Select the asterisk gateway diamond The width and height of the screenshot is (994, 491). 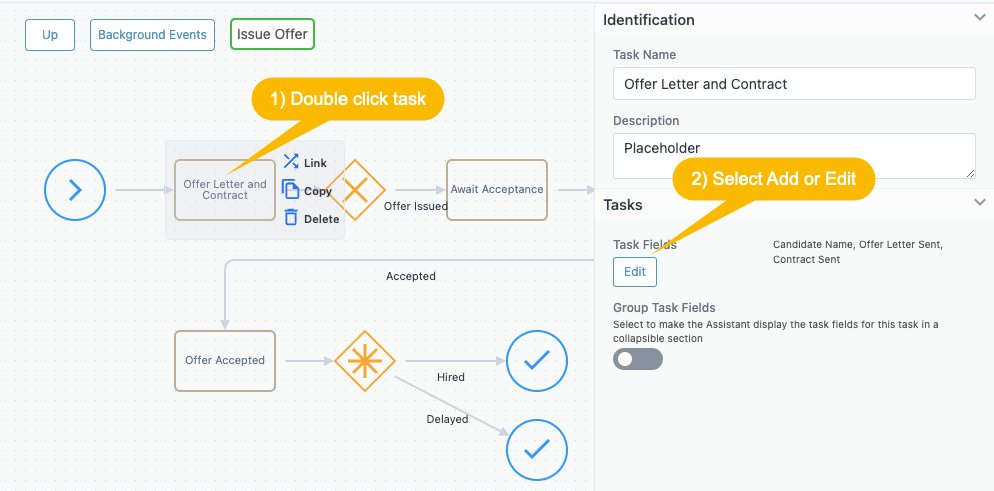(364, 360)
